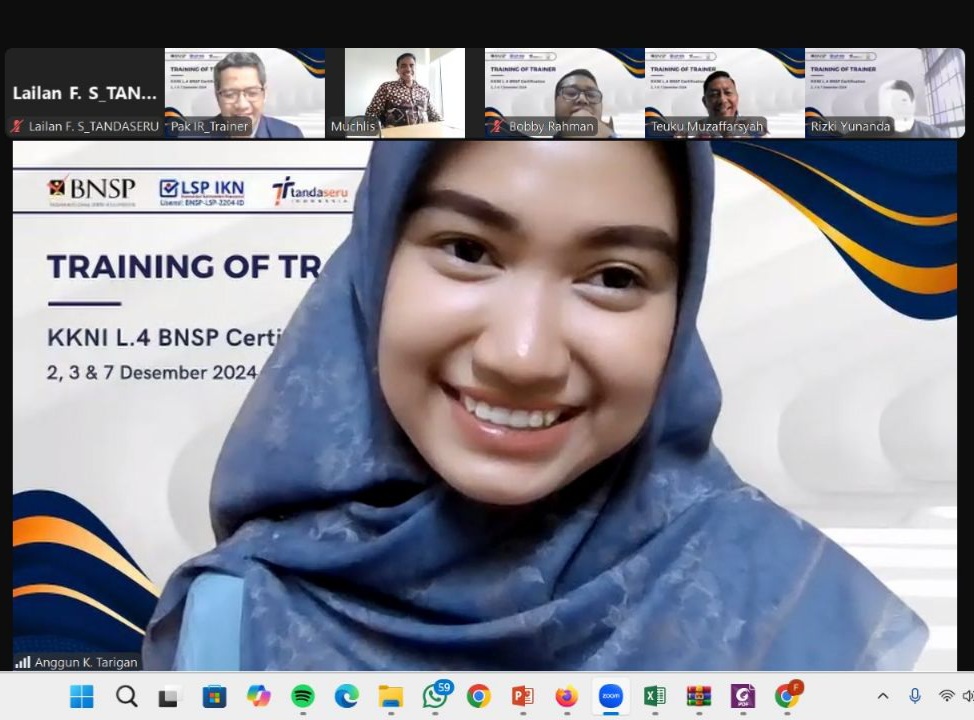Click the Windows Start button
Viewport: 974px width, 720px height.
point(82,696)
